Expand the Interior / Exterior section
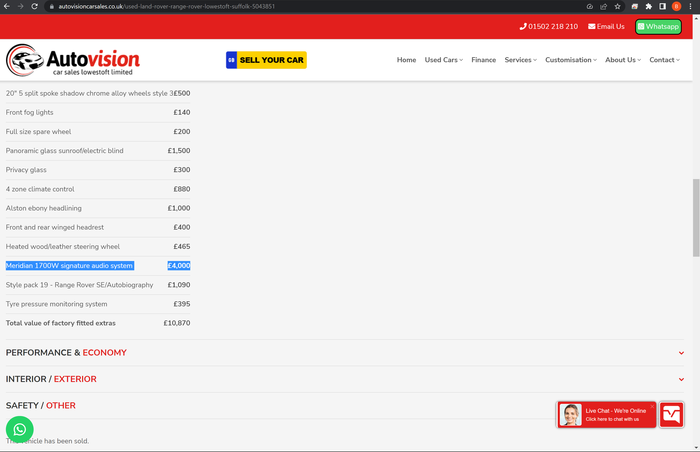This screenshot has height=452, width=700. click(x=345, y=379)
